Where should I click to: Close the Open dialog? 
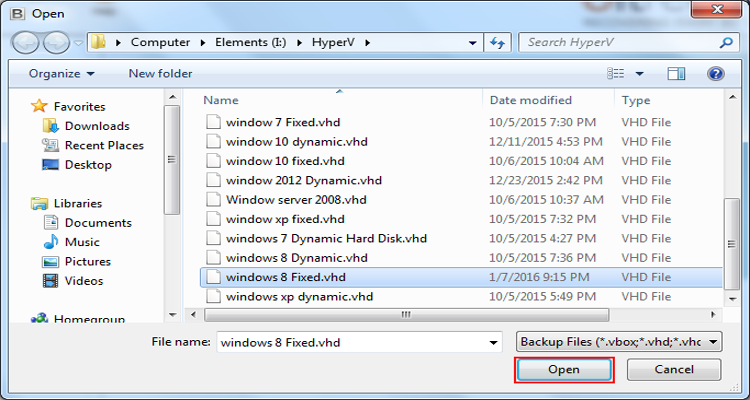pos(716,10)
